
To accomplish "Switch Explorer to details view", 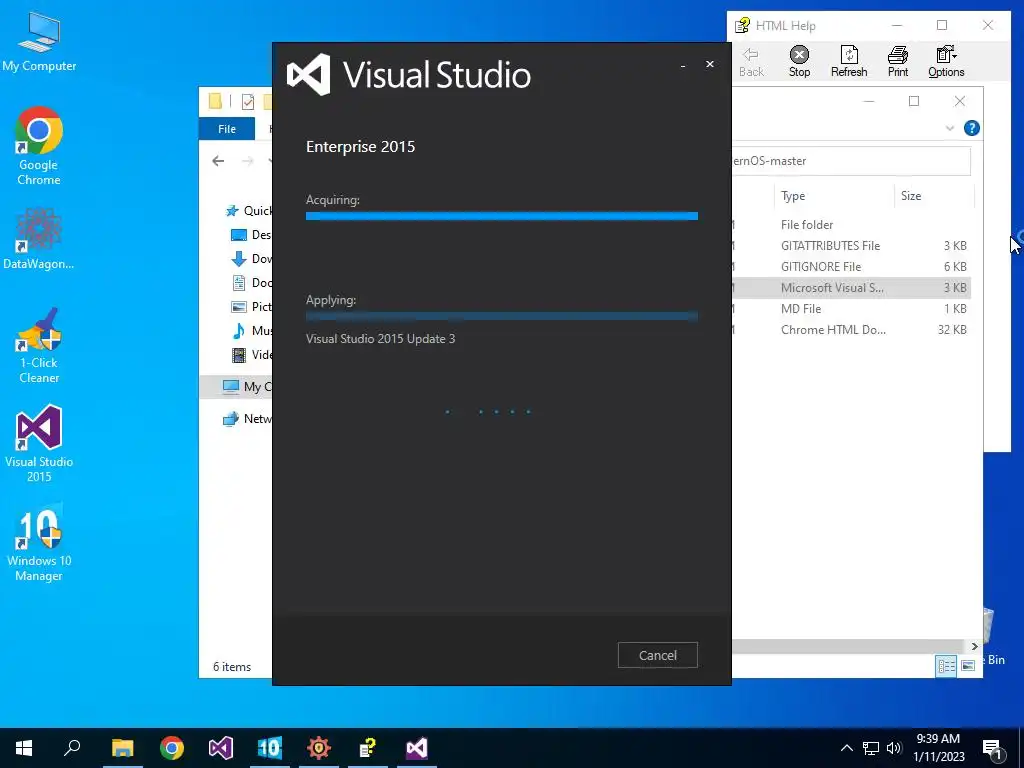I will point(946,665).
